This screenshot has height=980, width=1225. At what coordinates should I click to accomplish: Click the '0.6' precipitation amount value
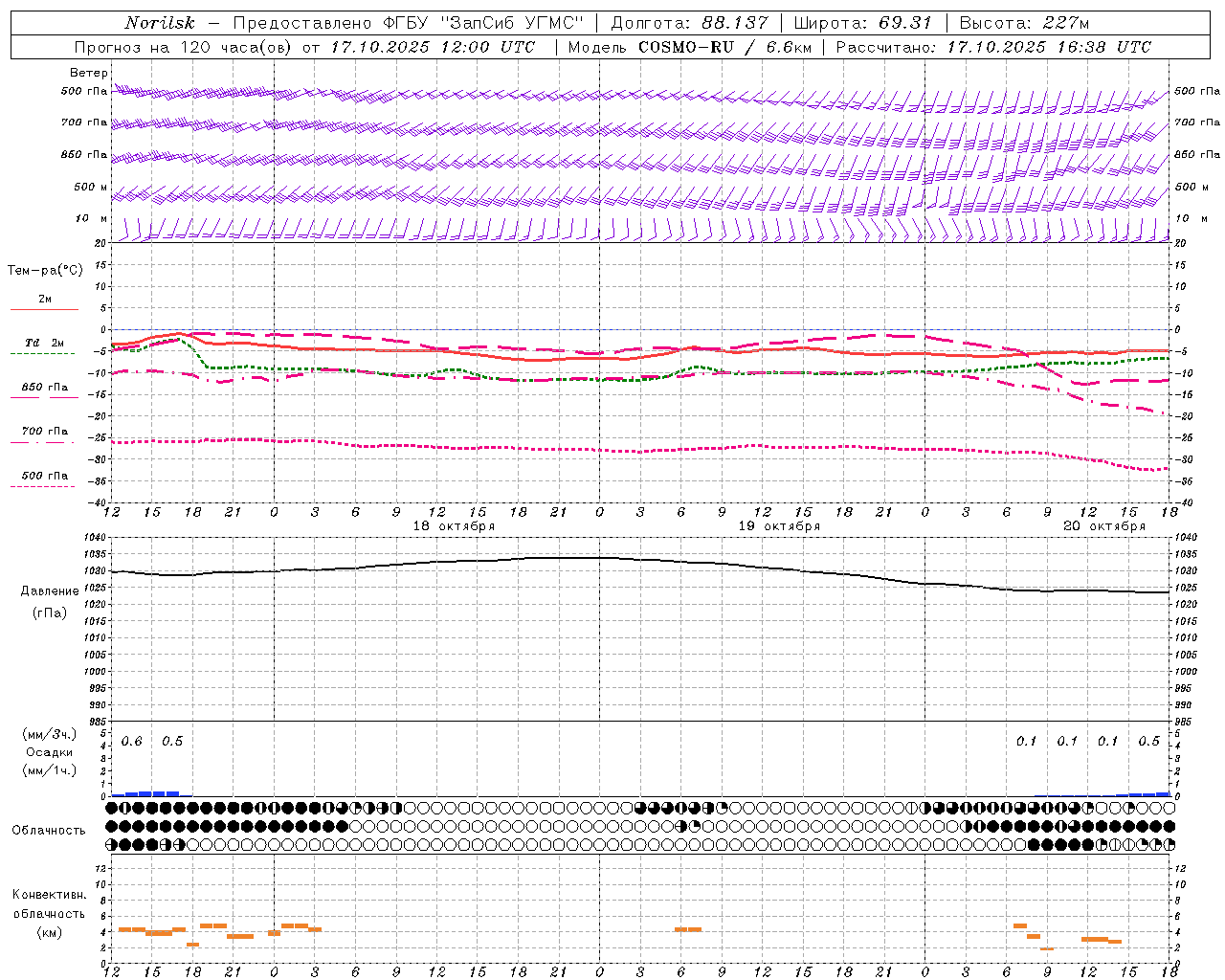click(132, 742)
